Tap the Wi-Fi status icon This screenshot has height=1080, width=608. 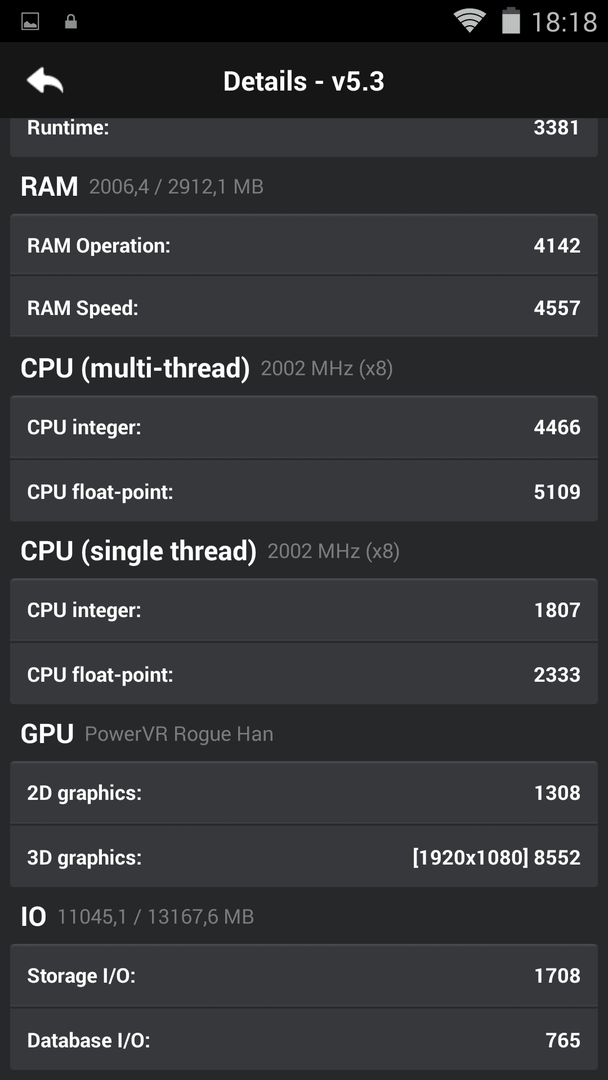click(470, 21)
